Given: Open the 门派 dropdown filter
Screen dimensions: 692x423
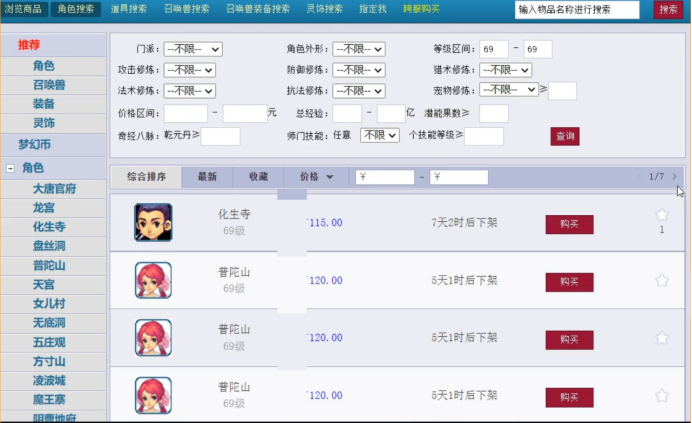Looking at the screenshot, I should click(x=192, y=49).
